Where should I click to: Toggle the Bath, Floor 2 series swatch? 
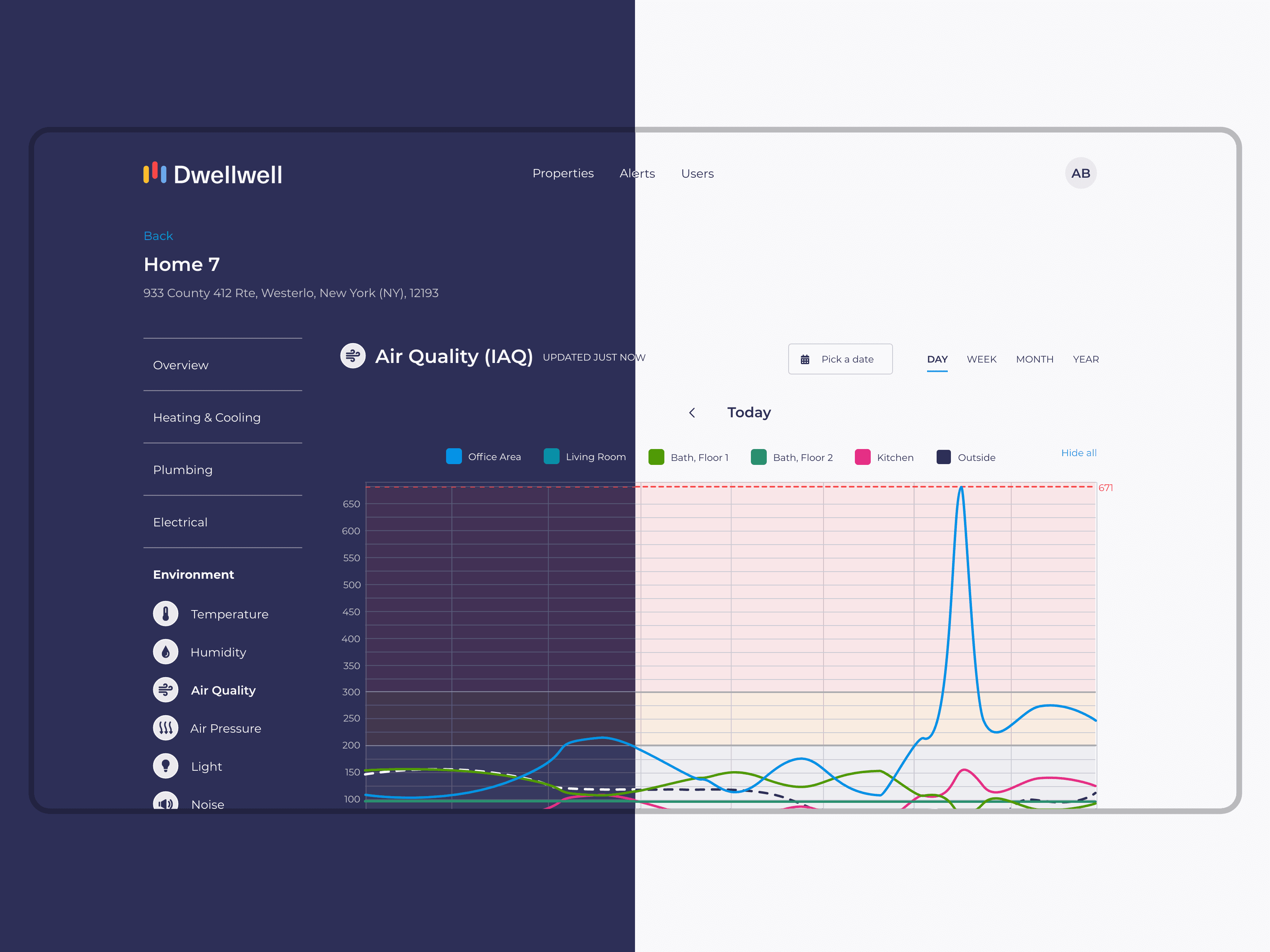point(758,457)
